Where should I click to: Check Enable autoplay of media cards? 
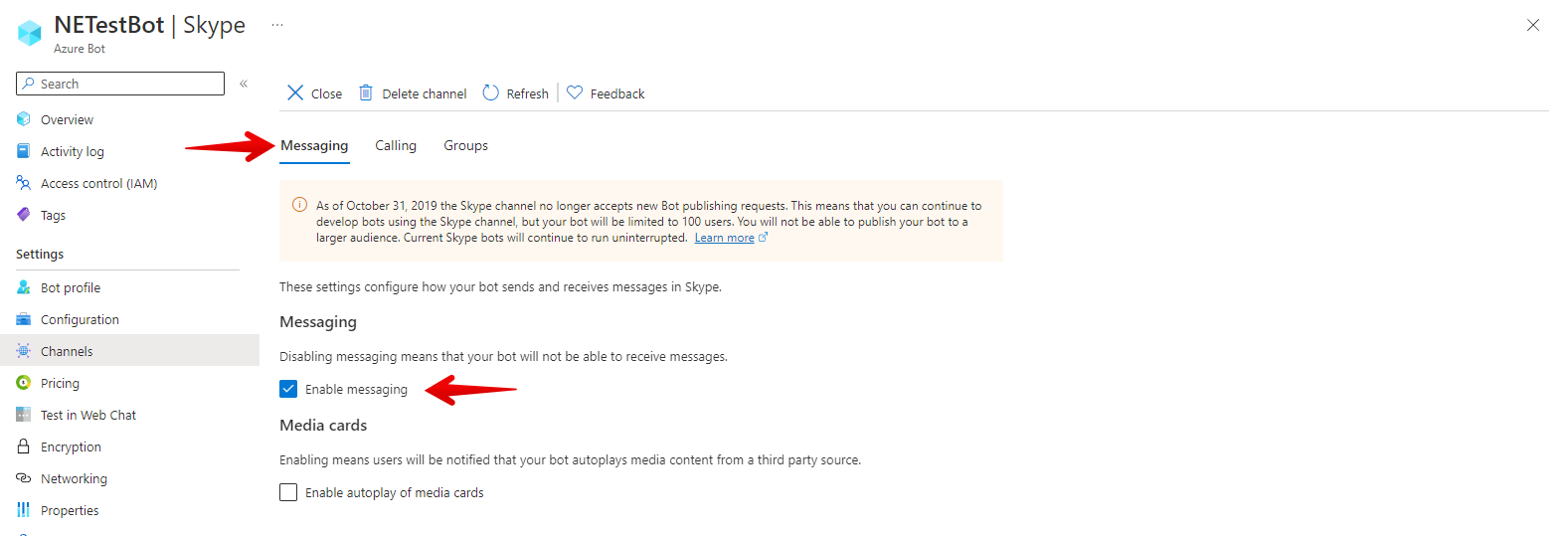click(288, 492)
